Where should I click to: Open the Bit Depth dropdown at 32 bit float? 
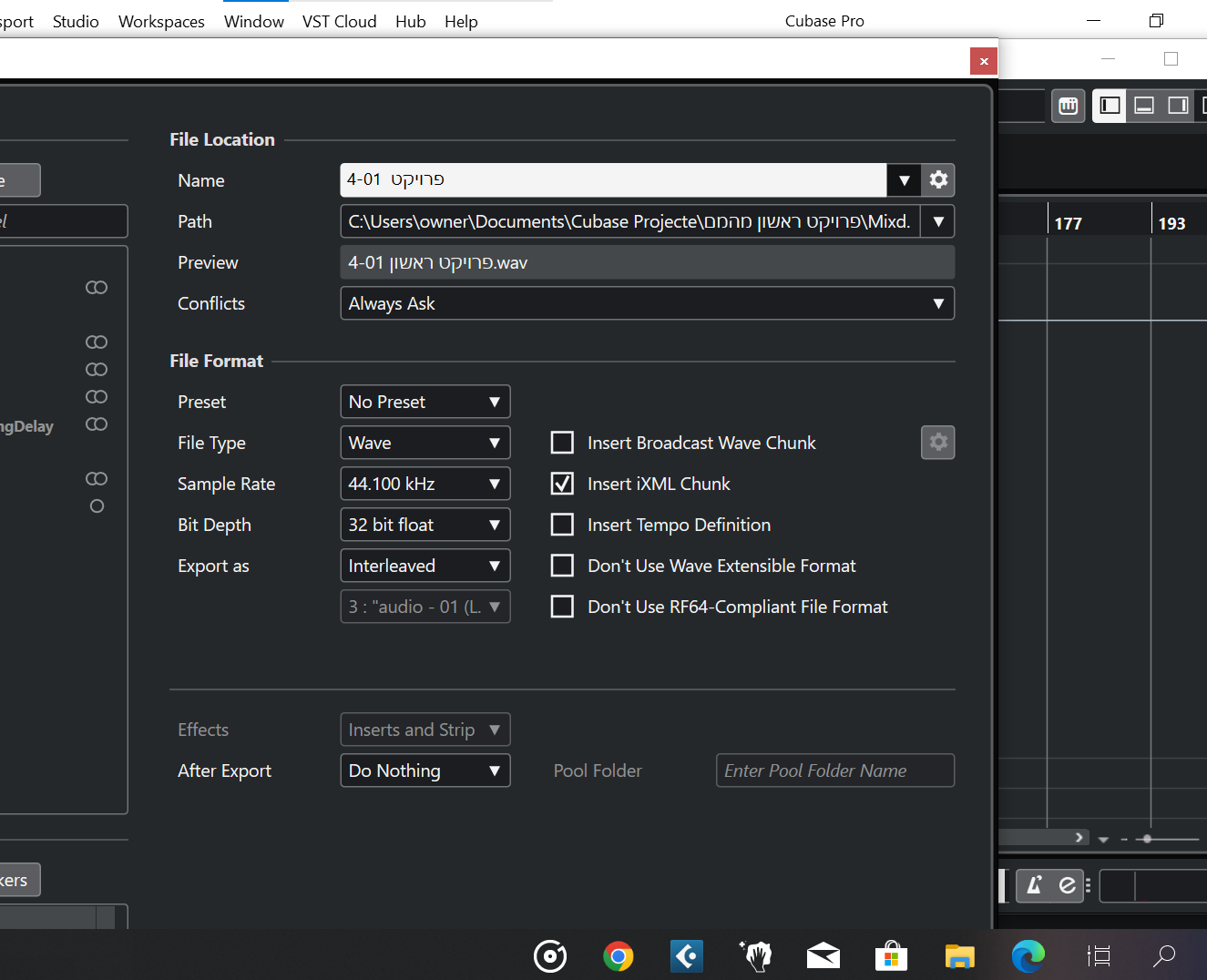click(x=425, y=525)
